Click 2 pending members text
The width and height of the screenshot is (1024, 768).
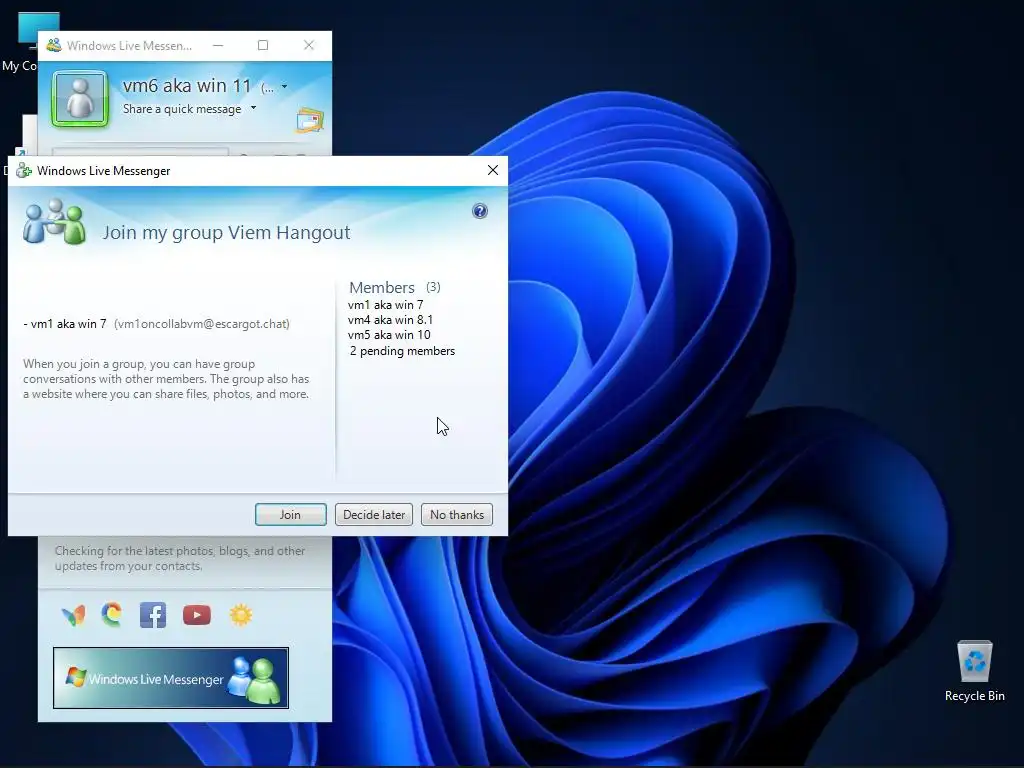402,351
